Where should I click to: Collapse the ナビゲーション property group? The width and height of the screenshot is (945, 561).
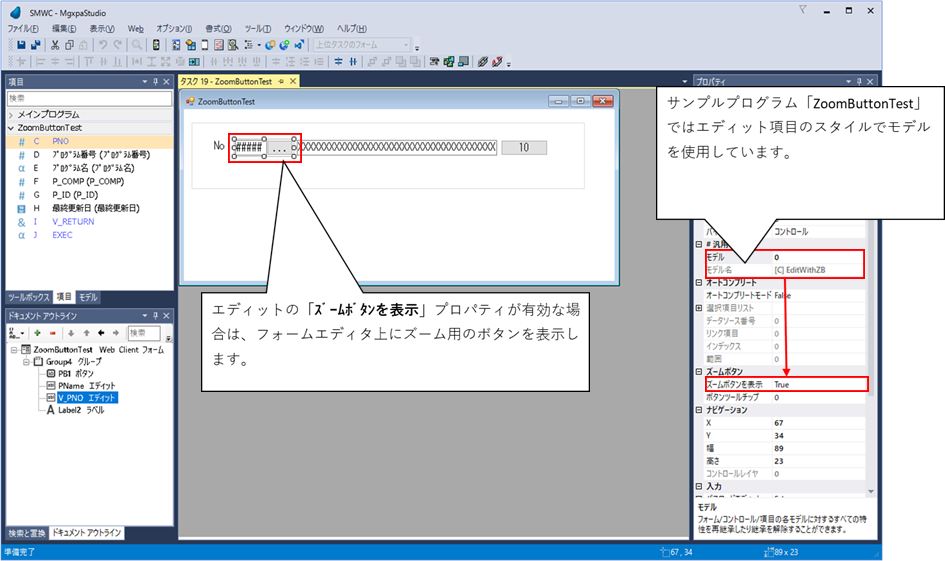click(x=699, y=410)
